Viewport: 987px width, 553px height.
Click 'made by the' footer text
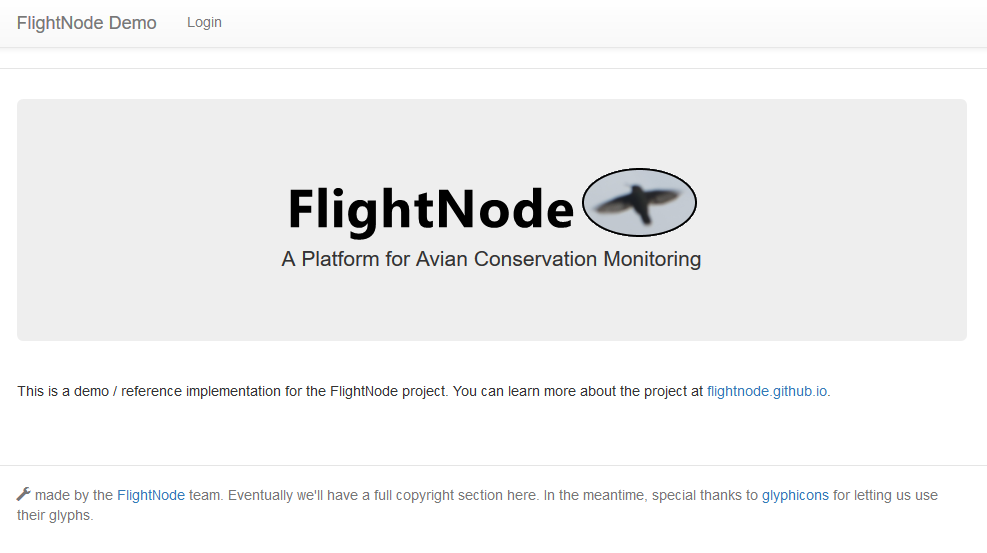click(x=74, y=495)
